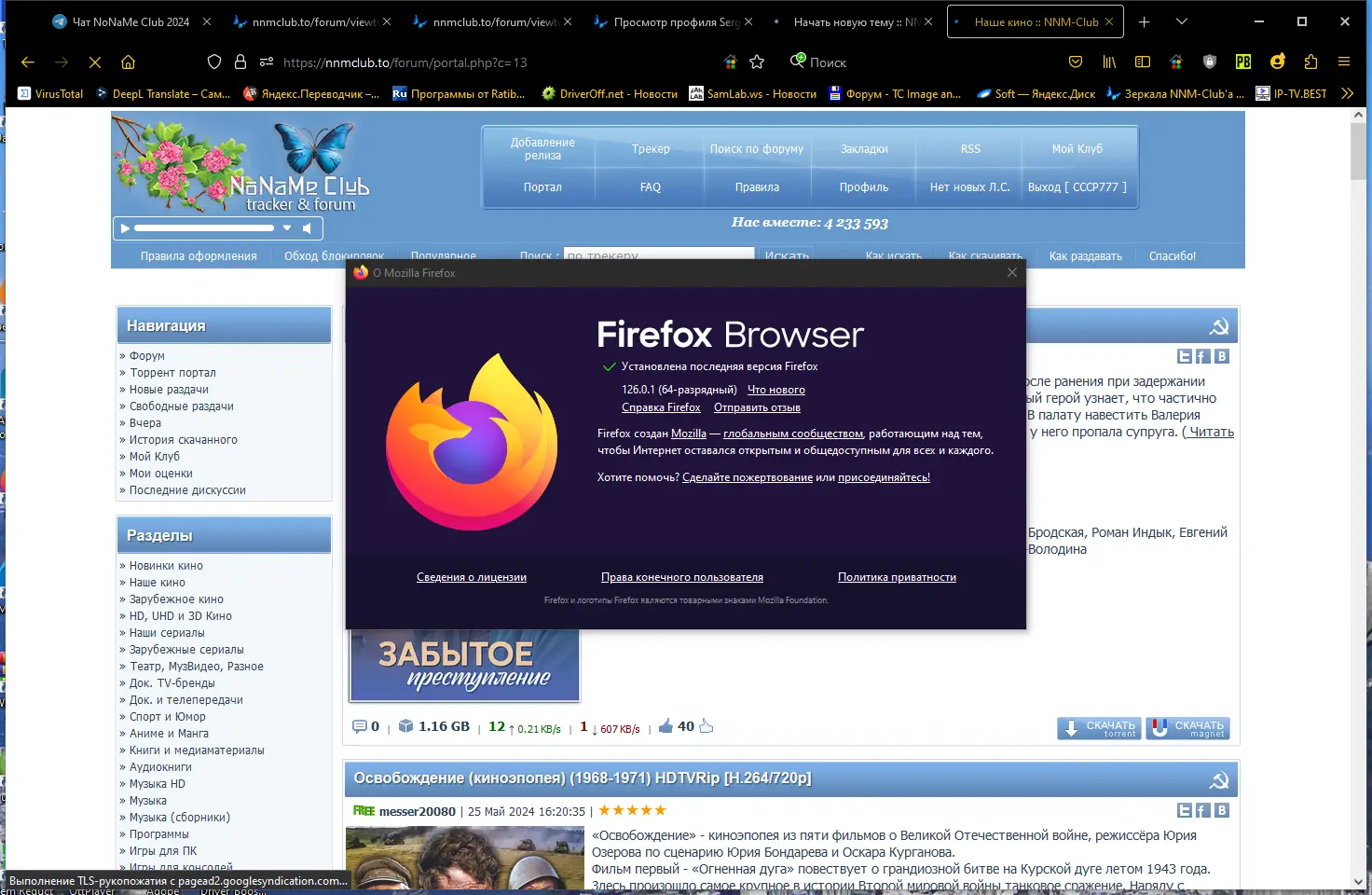
Task: Open the Firefox Library menu
Action: click(1109, 62)
